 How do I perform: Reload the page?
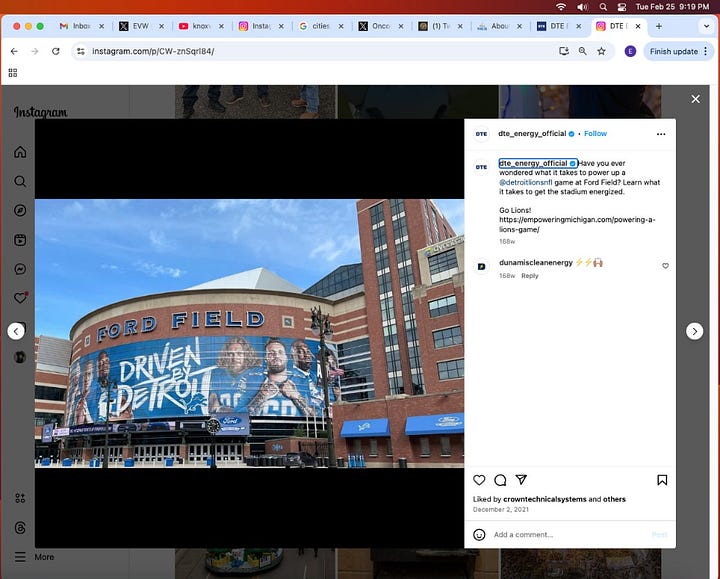pyautogui.click(x=56, y=51)
